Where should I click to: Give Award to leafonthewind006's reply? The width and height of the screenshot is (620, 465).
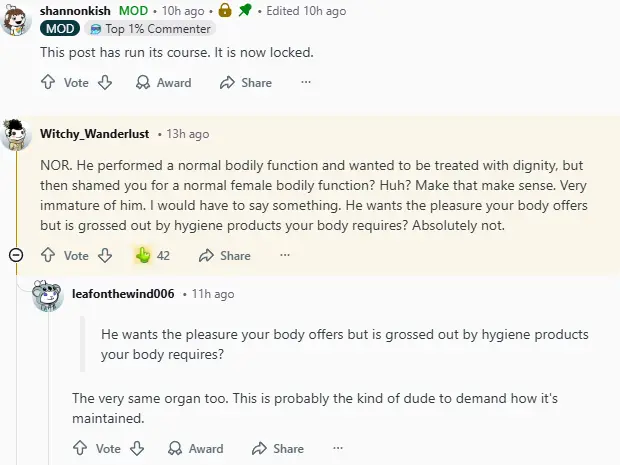pos(196,448)
